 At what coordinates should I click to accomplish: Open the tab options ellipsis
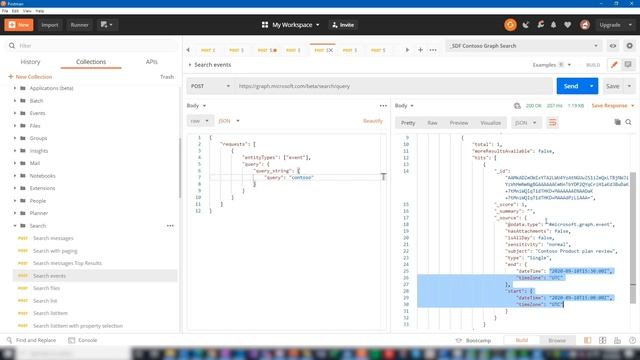tap(433, 50)
